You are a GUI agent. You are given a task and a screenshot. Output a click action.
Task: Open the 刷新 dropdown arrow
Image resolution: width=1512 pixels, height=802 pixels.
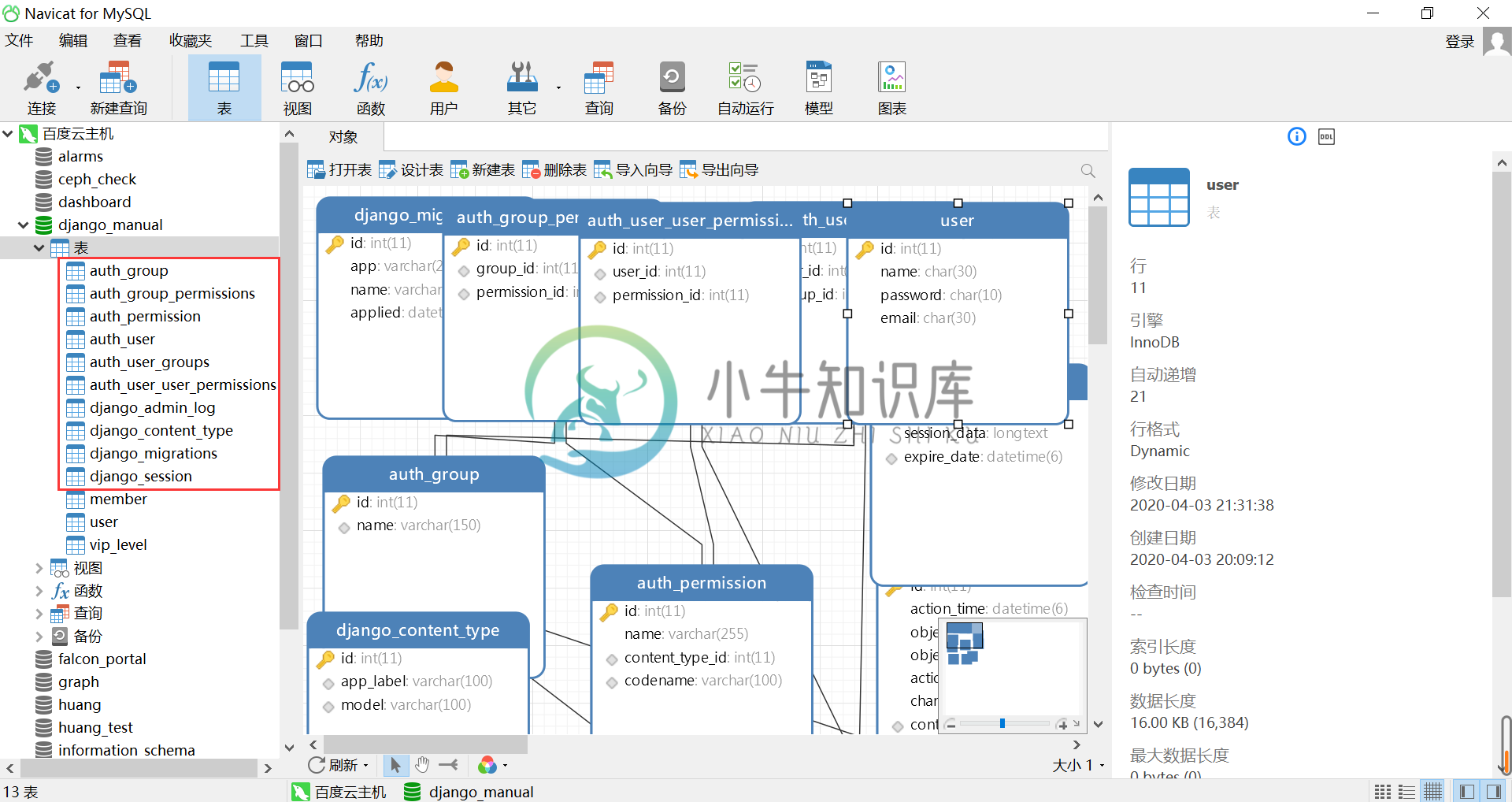point(365,765)
